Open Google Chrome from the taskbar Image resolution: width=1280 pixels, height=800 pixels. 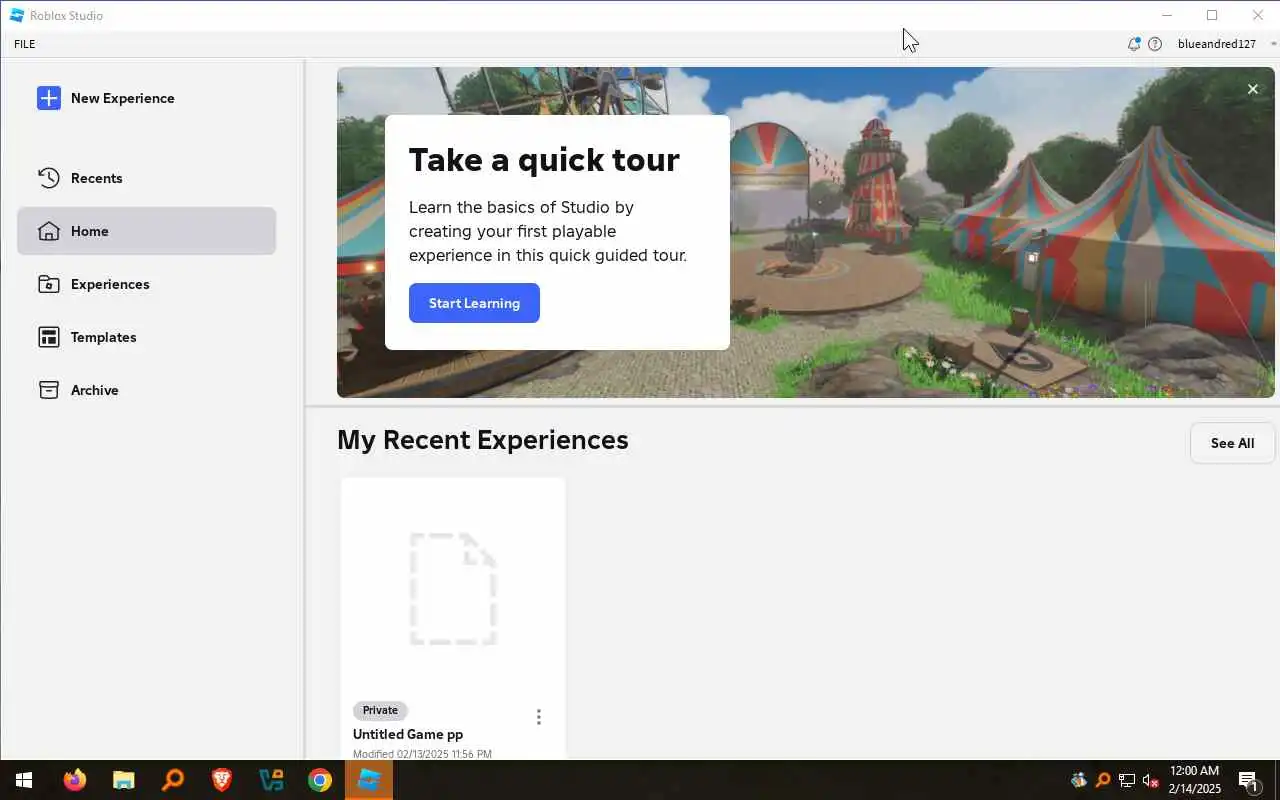tap(320, 780)
